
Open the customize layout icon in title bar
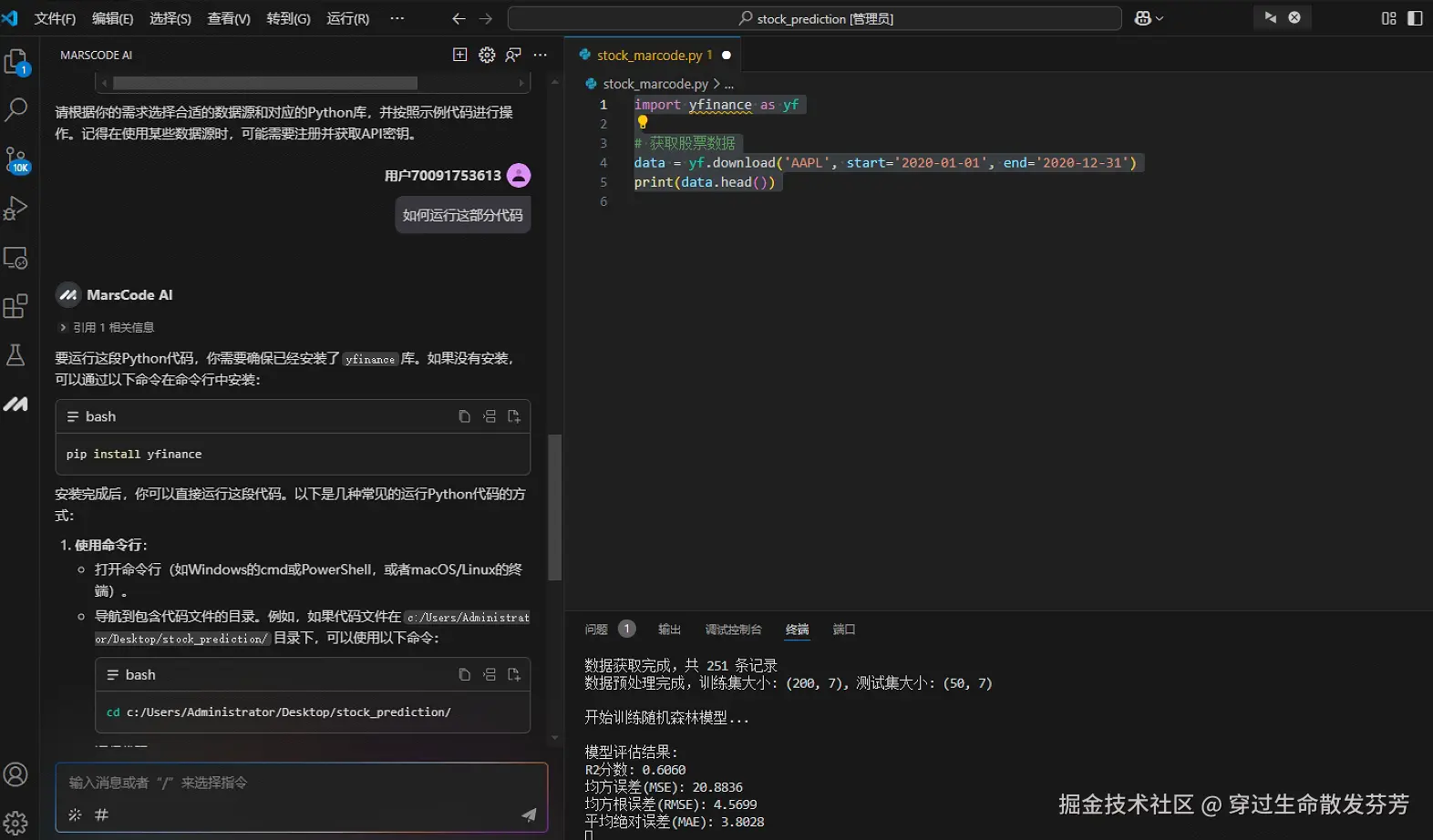point(1388,18)
